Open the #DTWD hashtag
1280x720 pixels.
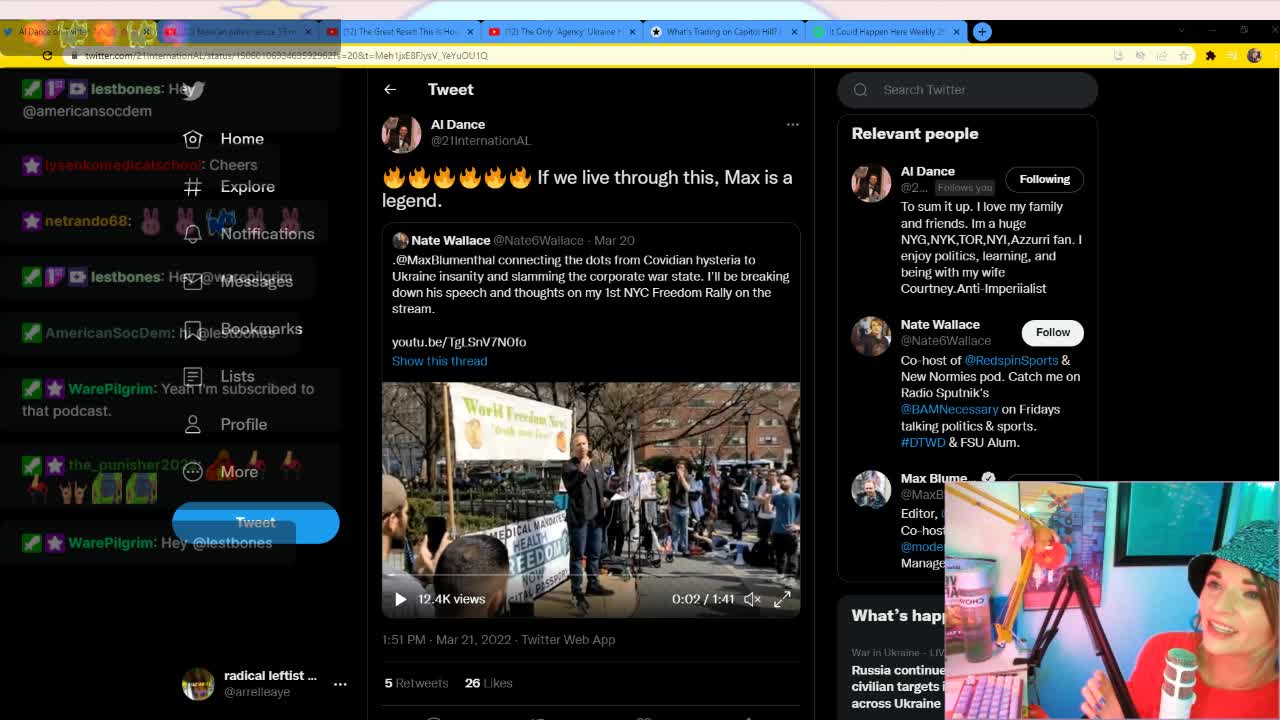click(x=923, y=442)
